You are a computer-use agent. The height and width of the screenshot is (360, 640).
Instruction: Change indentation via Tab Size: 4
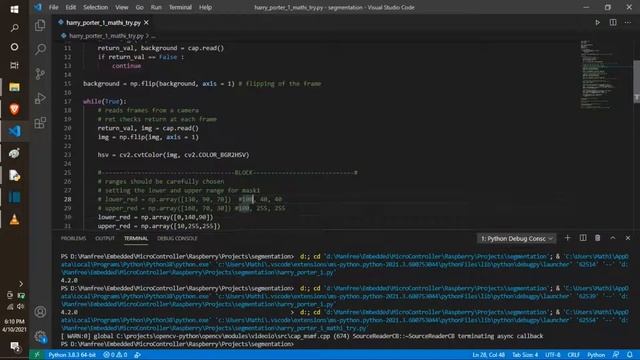525,355
